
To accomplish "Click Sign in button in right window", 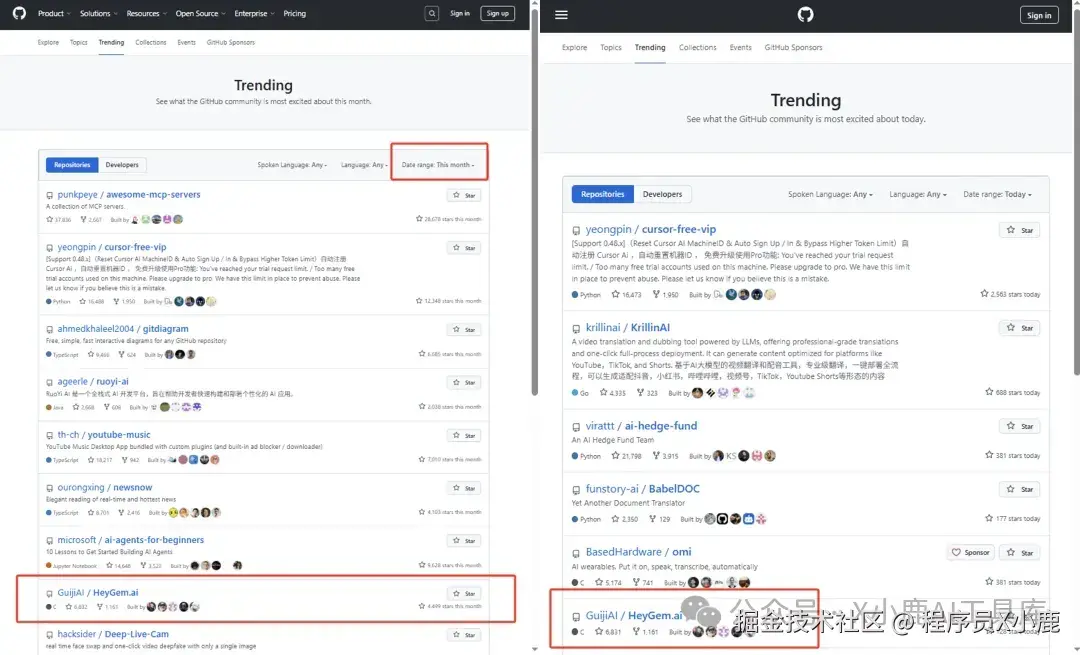I will tap(1039, 15).
